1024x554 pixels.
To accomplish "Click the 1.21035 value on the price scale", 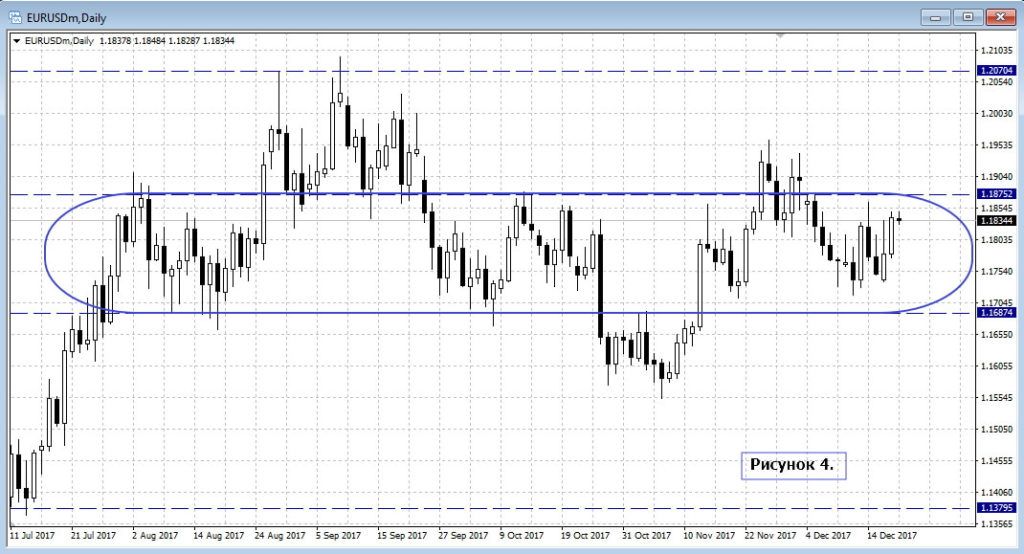I will 996,50.
